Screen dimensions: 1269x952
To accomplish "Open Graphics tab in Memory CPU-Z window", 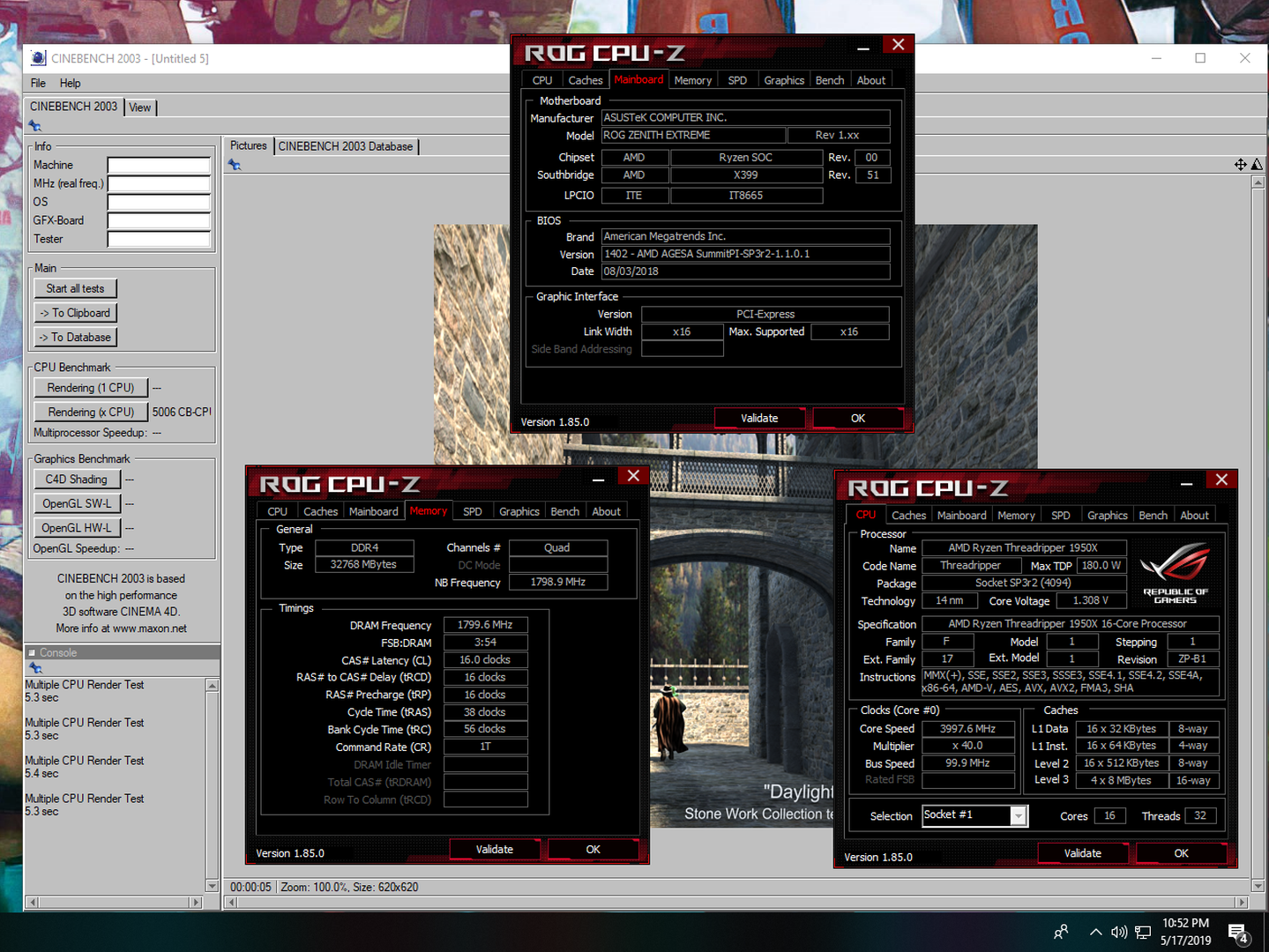I will pyautogui.click(x=519, y=511).
